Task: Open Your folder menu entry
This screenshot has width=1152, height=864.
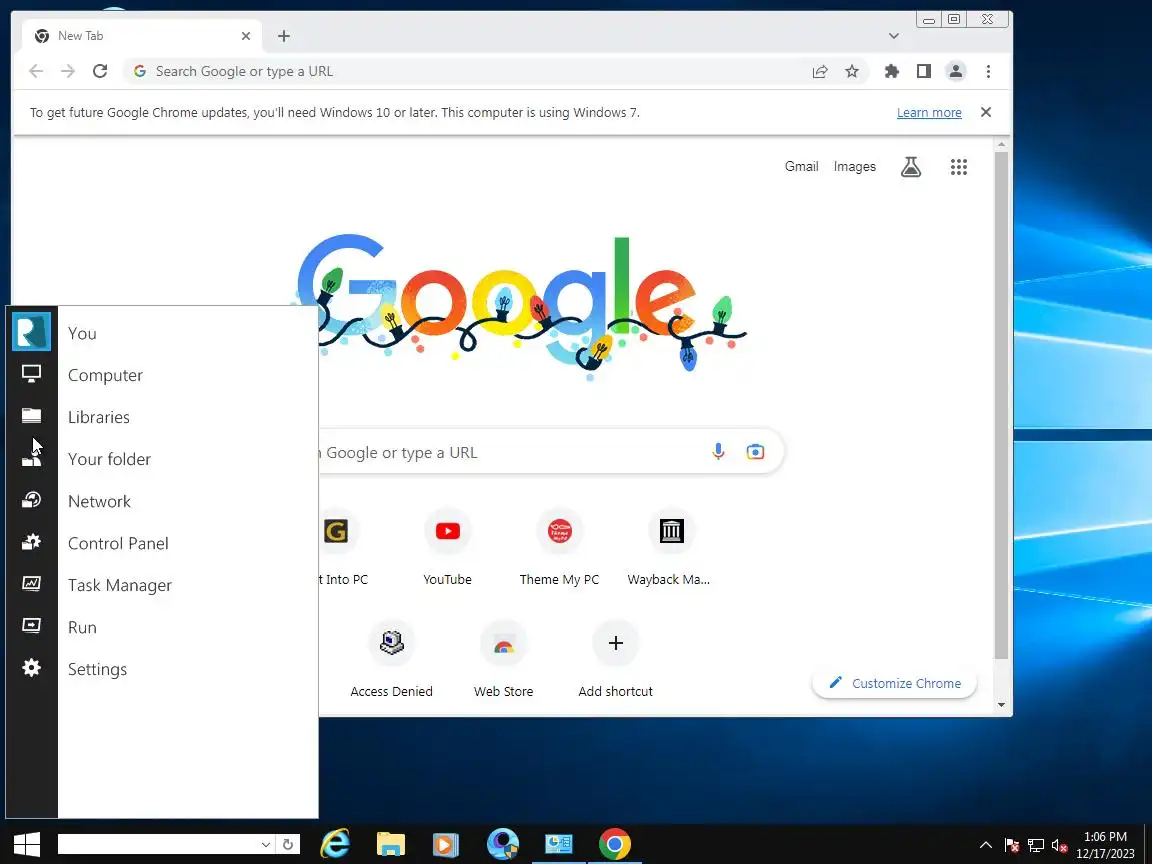Action: [x=109, y=459]
